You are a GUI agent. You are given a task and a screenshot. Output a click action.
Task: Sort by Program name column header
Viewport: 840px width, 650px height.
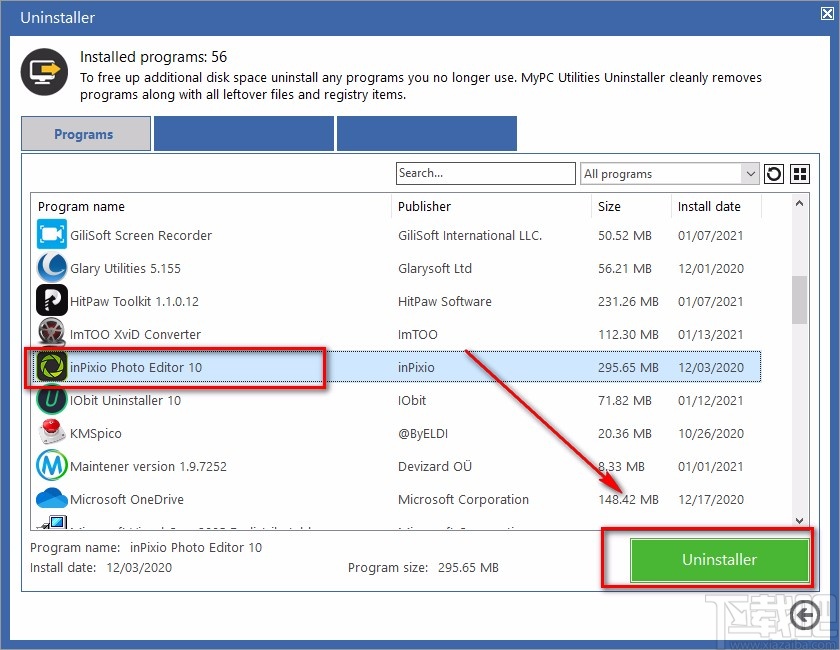click(81, 206)
